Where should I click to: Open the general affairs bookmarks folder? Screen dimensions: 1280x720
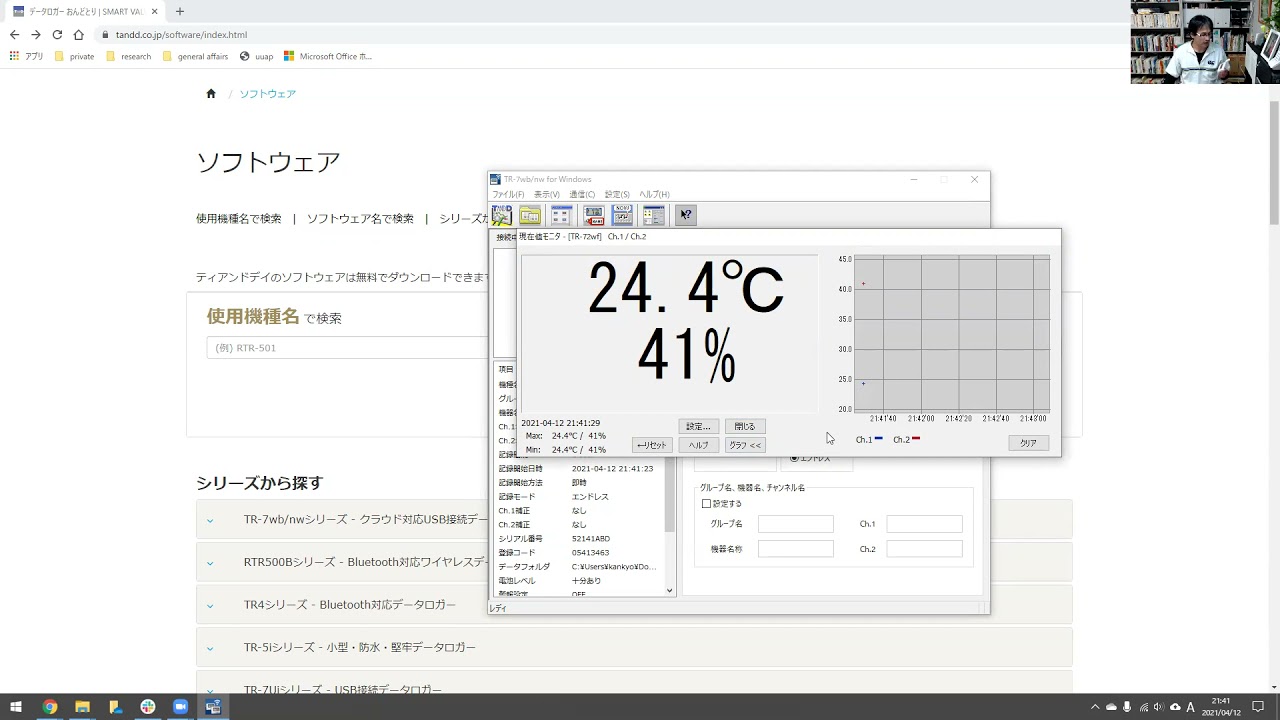195,56
